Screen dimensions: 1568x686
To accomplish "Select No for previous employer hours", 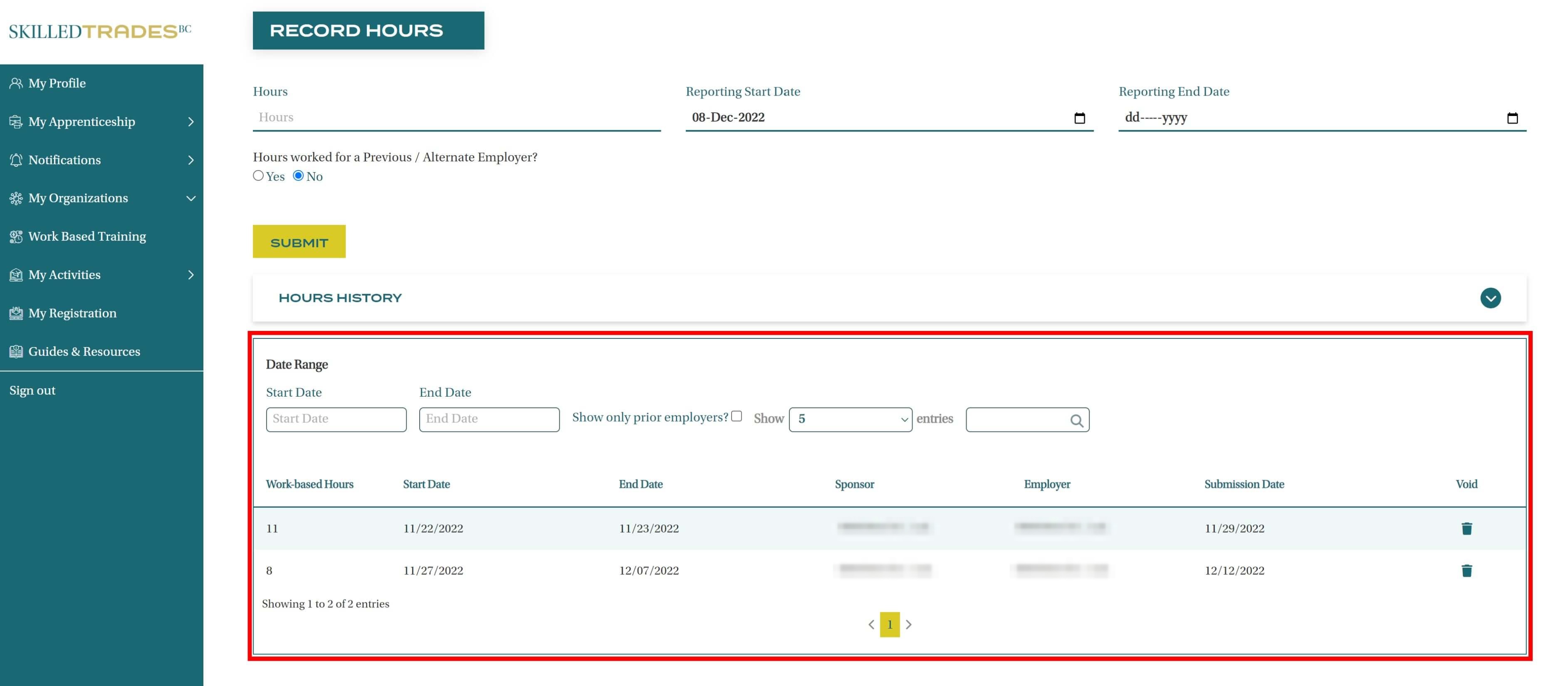I will pyautogui.click(x=298, y=175).
